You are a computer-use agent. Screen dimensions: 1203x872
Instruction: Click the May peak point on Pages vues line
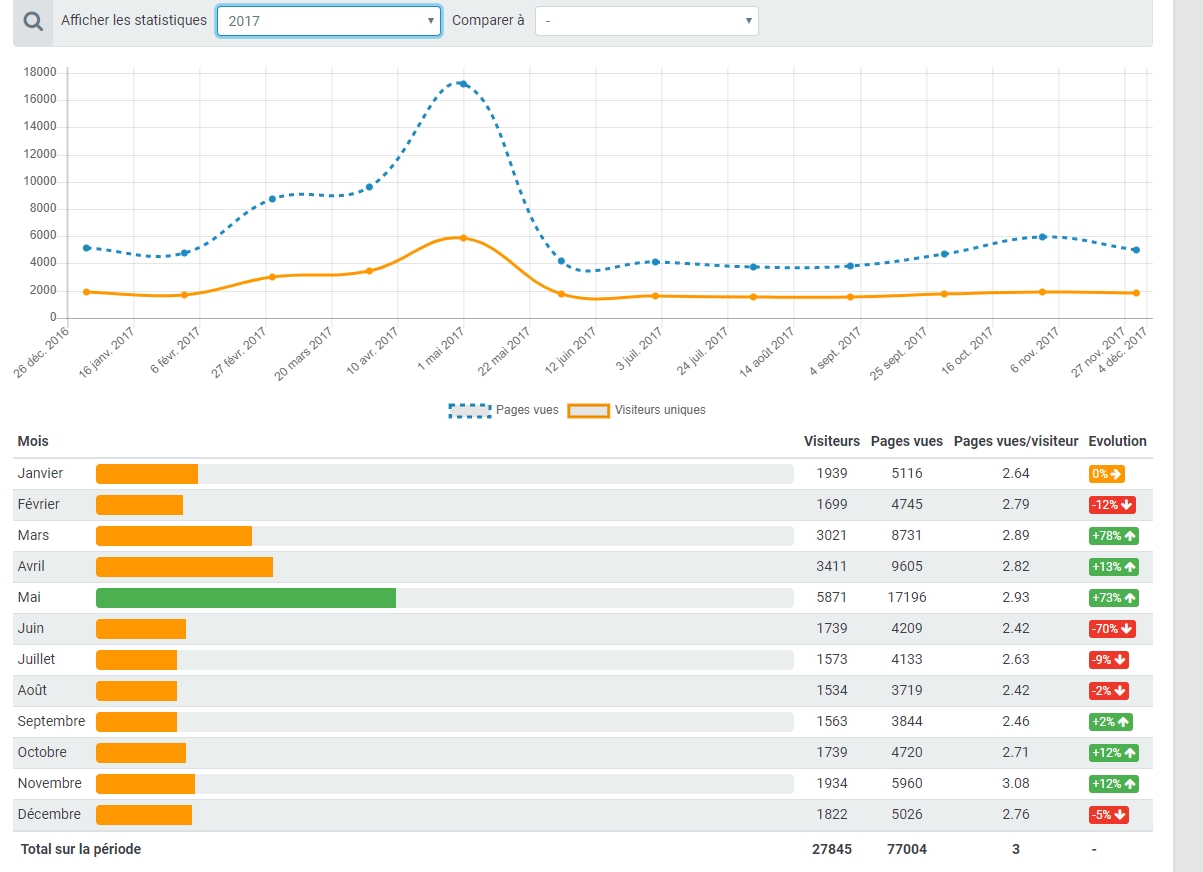(463, 84)
